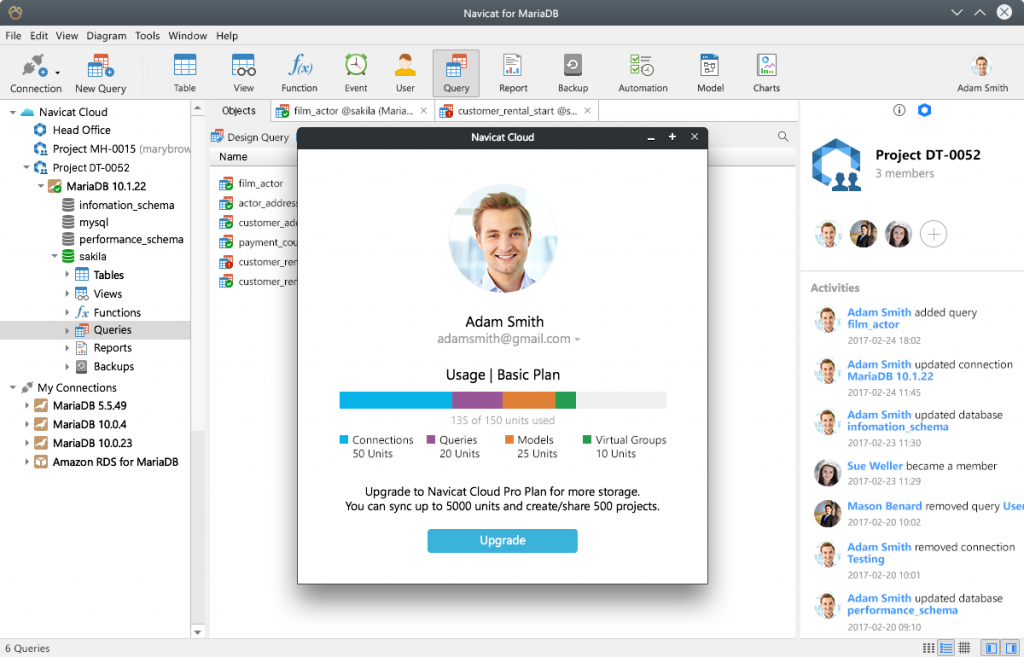Select the Query toolbar icon

(456, 72)
